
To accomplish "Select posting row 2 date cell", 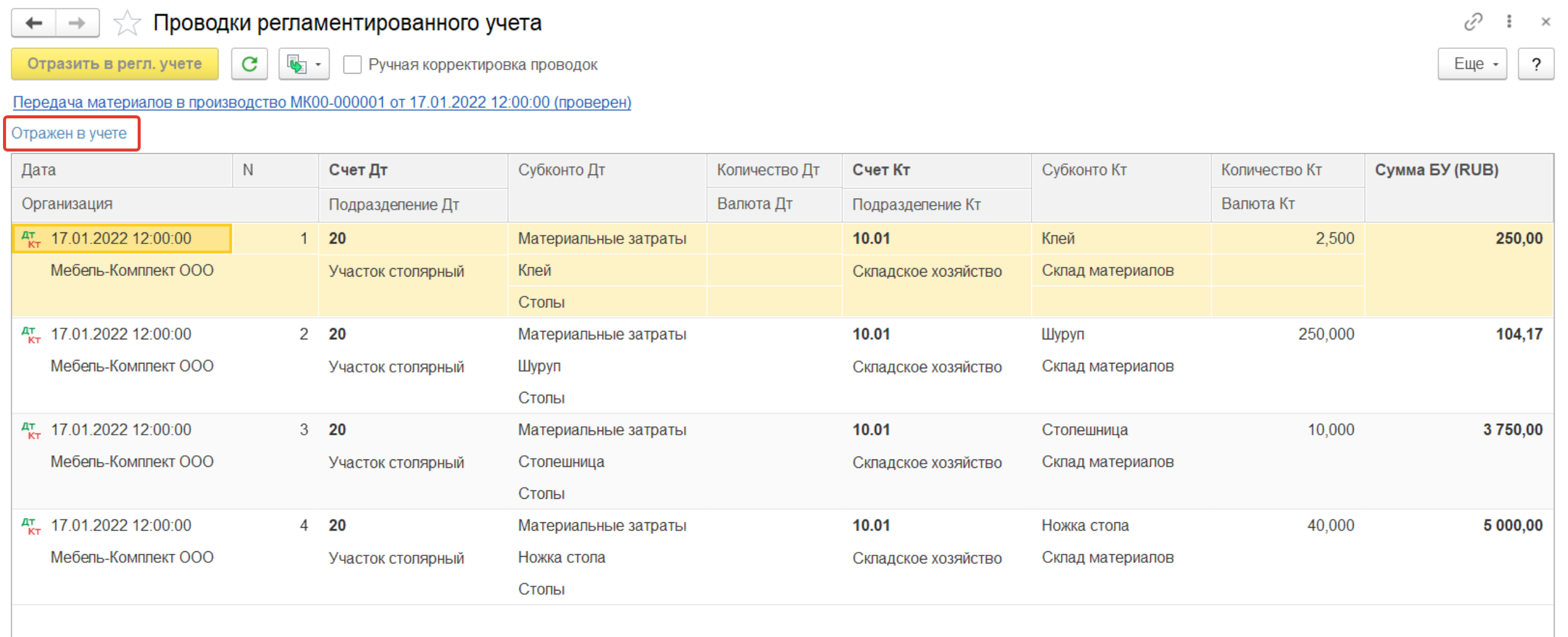I will 121,335.
